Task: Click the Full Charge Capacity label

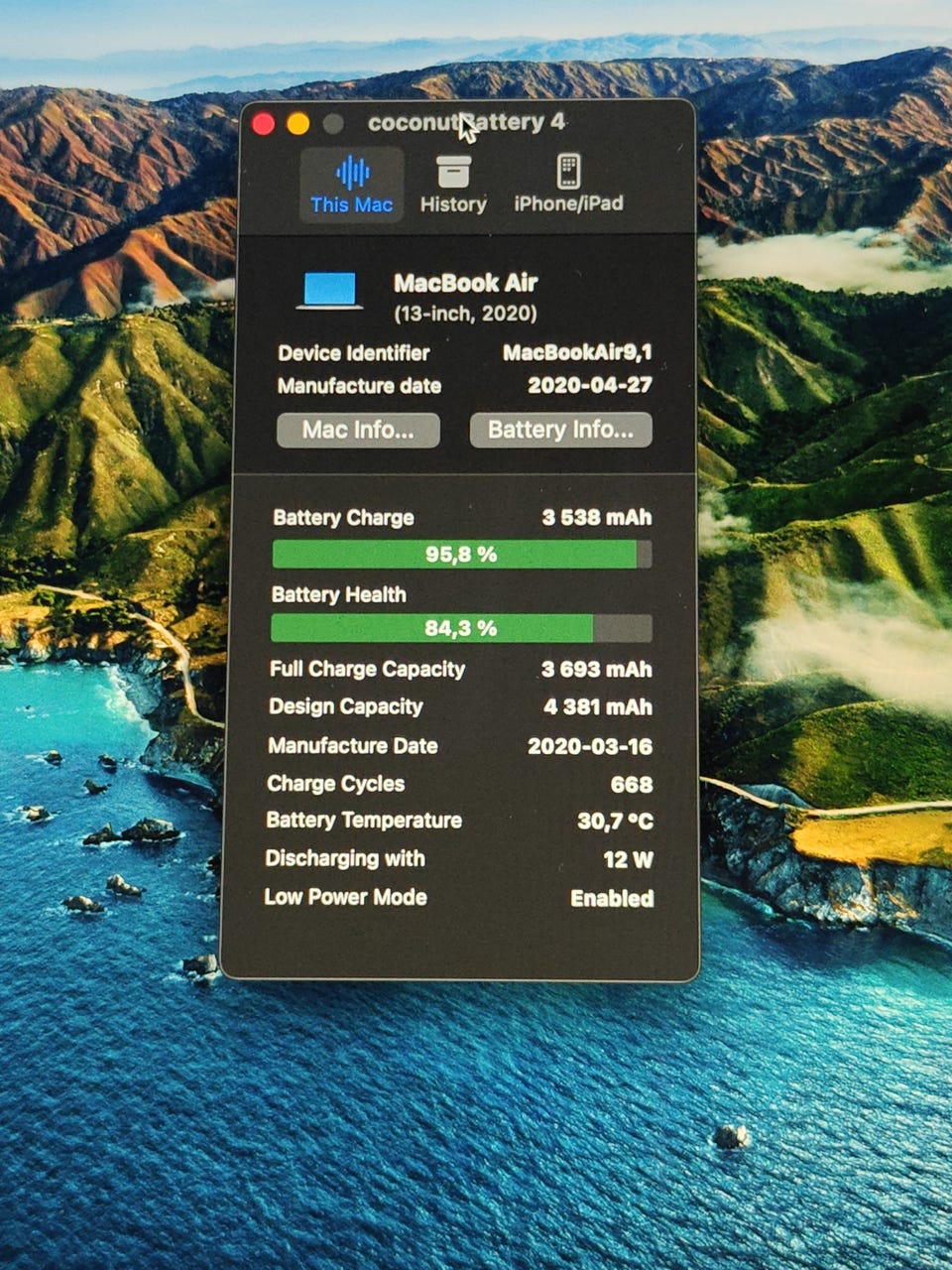Action: [x=367, y=670]
